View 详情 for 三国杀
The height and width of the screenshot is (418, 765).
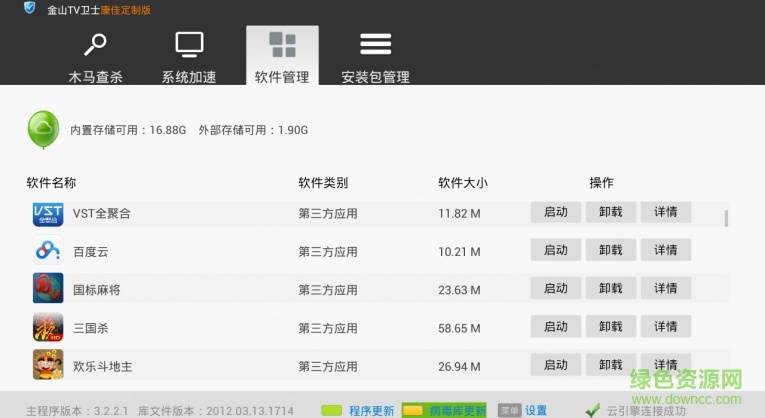(666, 326)
